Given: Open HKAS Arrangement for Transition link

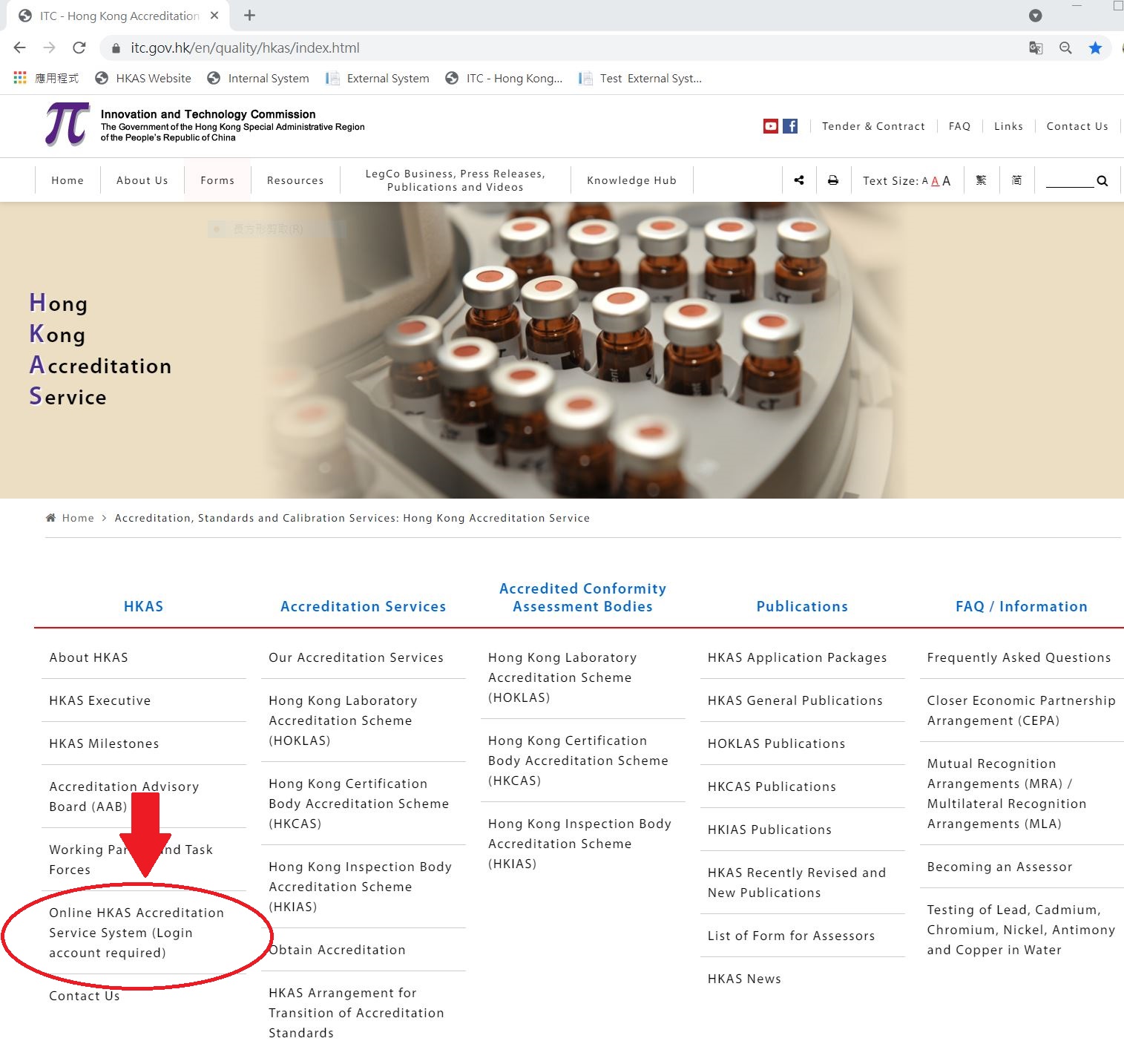Looking at the screenshot, I should coord(356,1013).
